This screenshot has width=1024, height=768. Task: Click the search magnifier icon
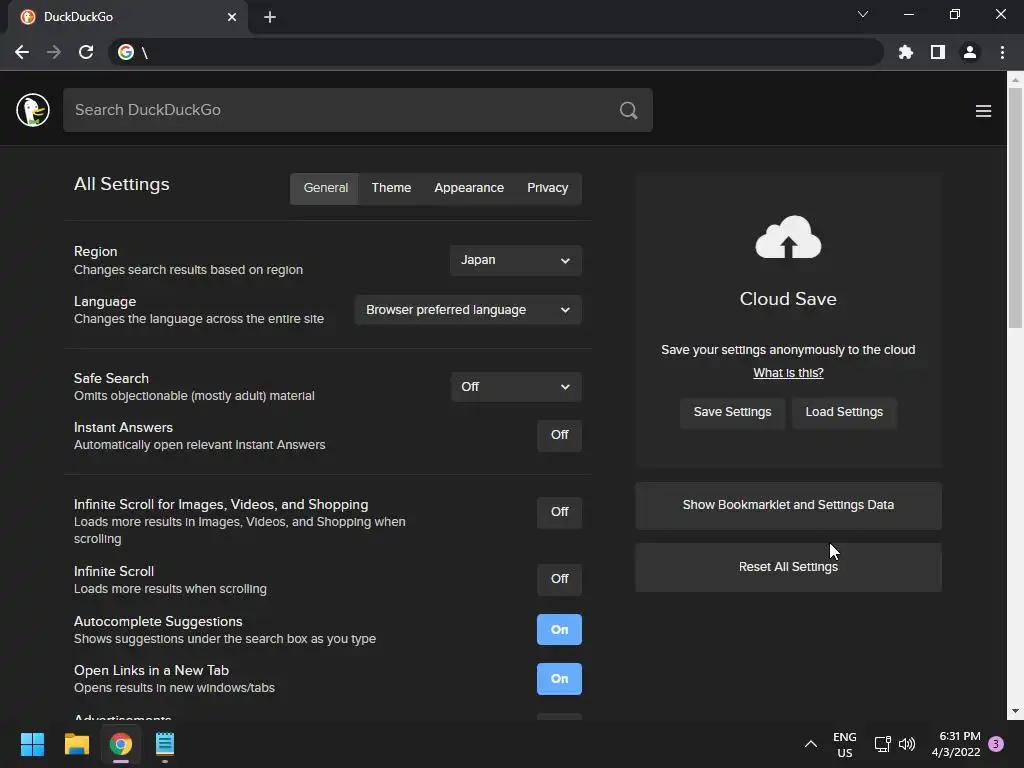tap(628, 110)
